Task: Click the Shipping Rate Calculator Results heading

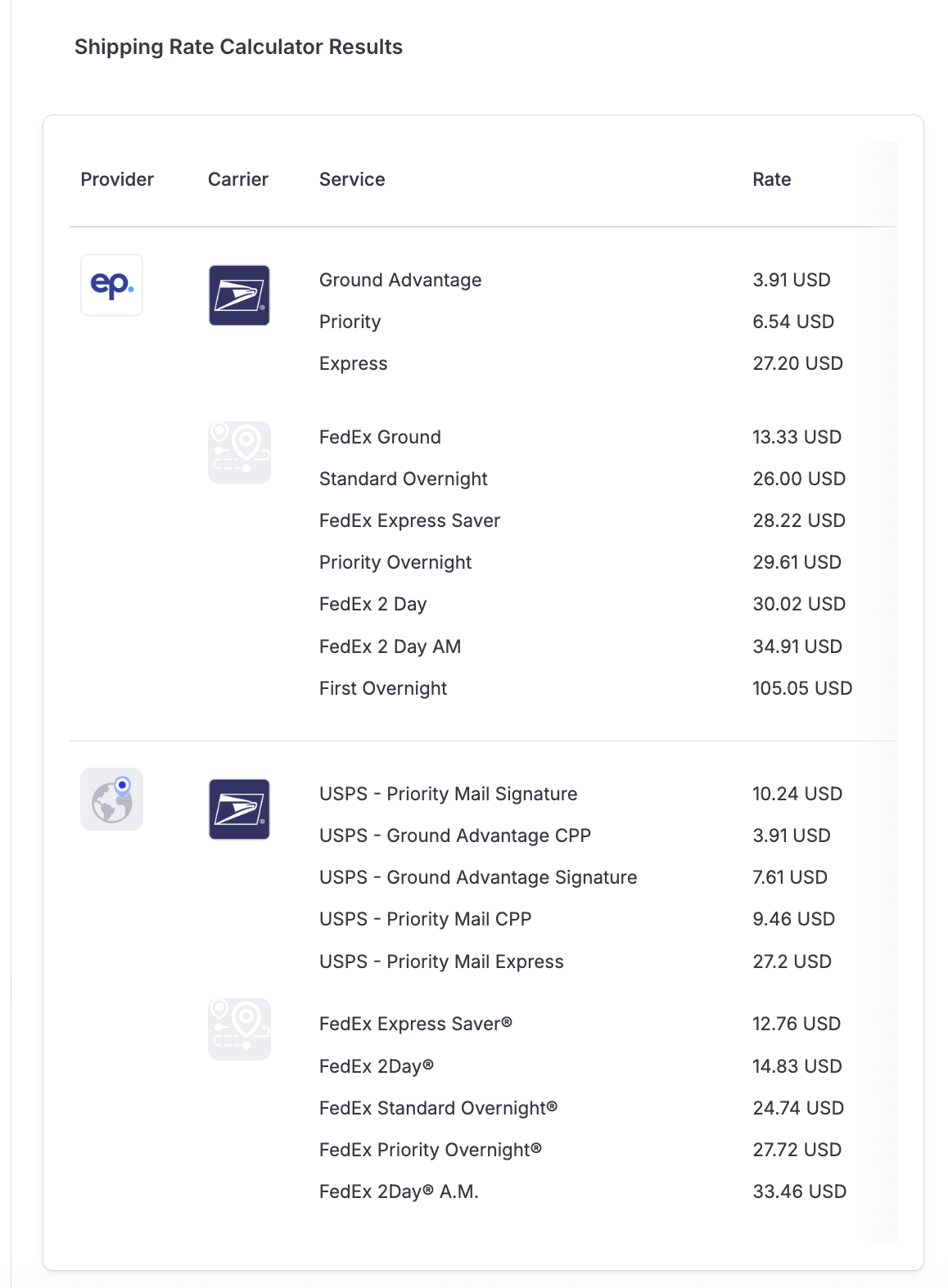Action: point(239,47)
